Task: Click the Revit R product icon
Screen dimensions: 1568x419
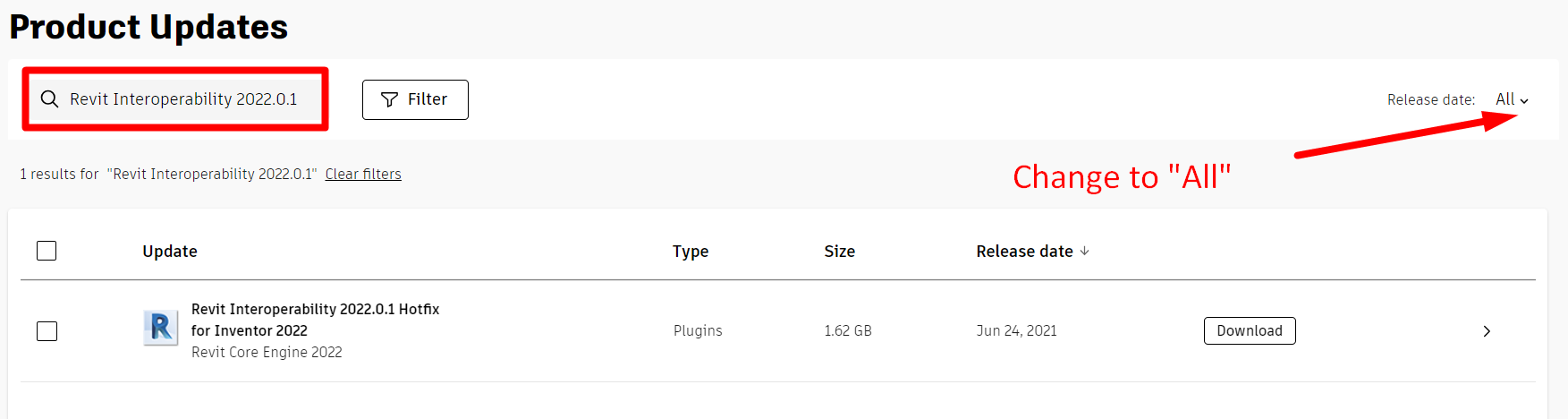Action: [x=161, y=328]
